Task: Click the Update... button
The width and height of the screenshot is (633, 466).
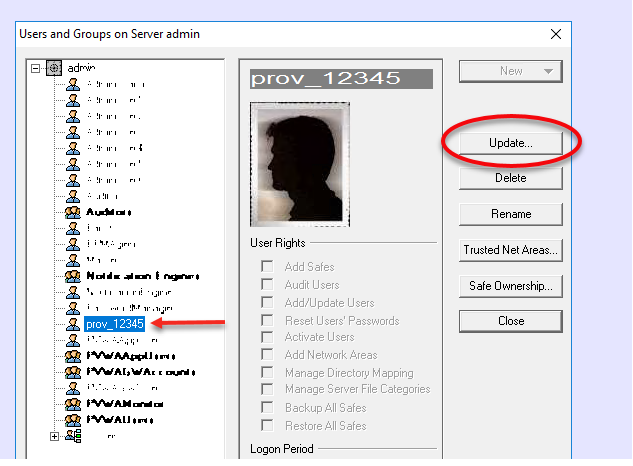Action: point(511,143)
